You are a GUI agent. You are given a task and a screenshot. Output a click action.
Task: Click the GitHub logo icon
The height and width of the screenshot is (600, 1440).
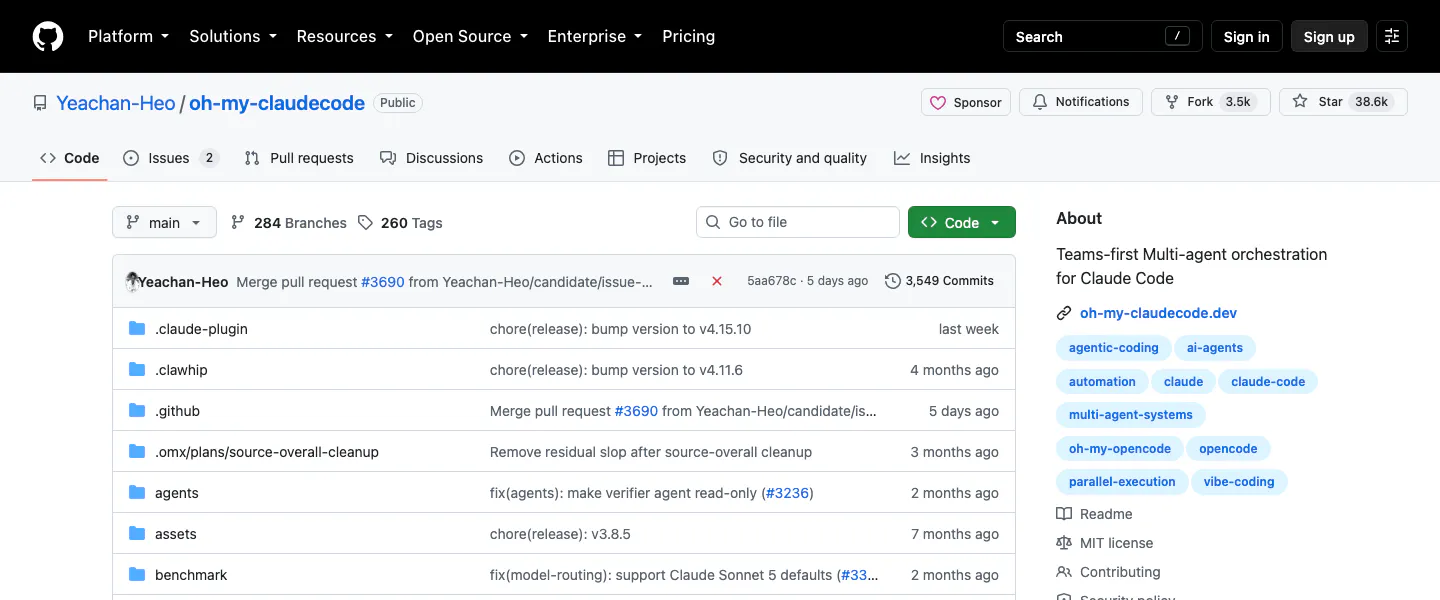48,36
